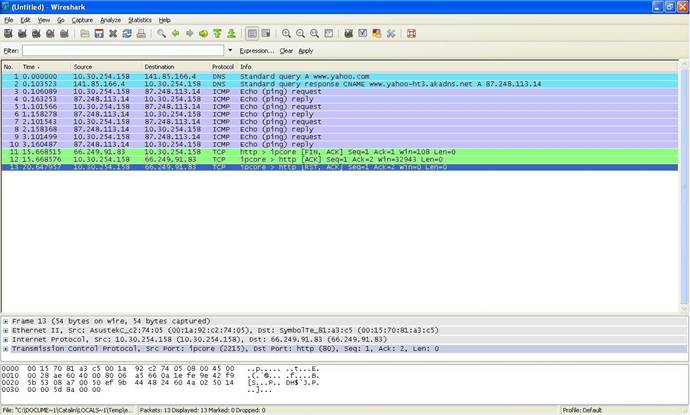Select packet 1 DNS query www.yahoo.com
This screenshot has width=690, height=415.
(x=339, y=77)
